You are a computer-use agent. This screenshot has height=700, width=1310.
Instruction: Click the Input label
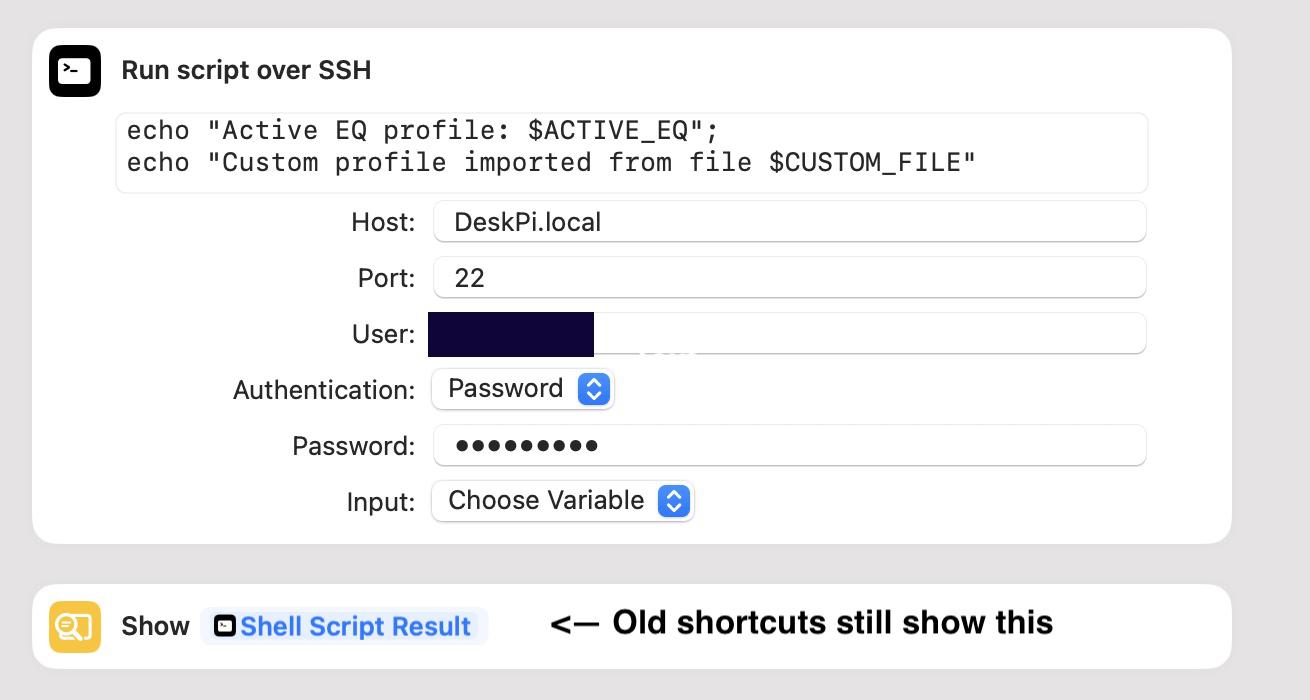[x=381, y=502]
